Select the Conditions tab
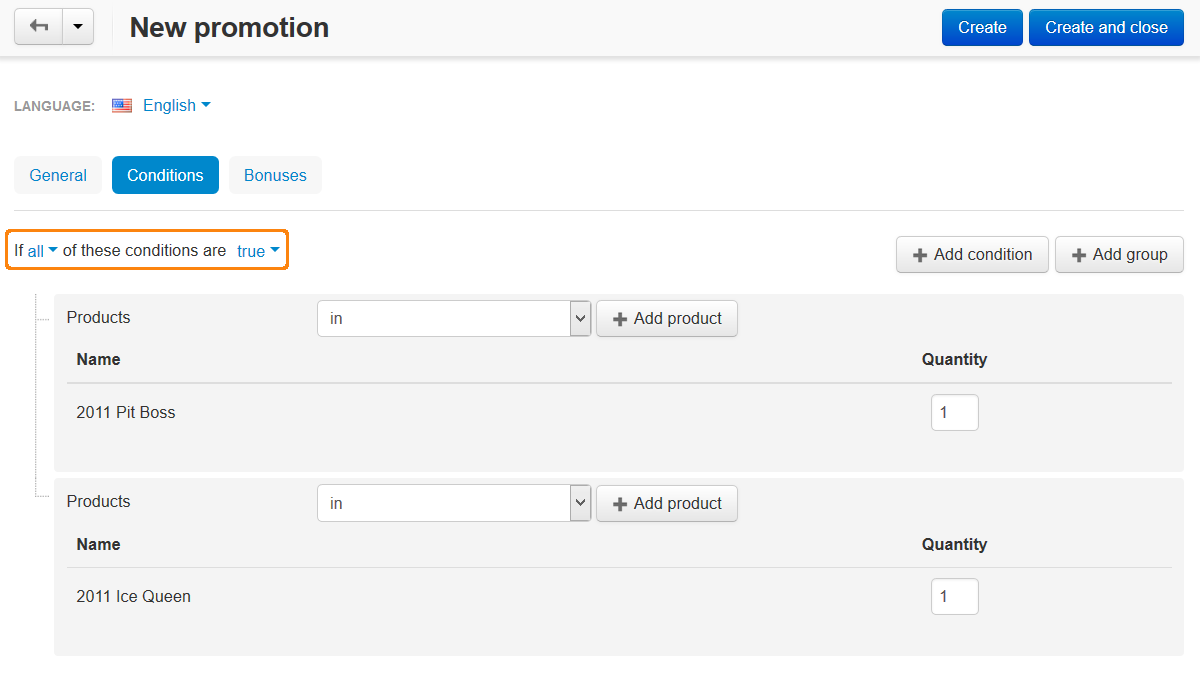 click(165, 175)
